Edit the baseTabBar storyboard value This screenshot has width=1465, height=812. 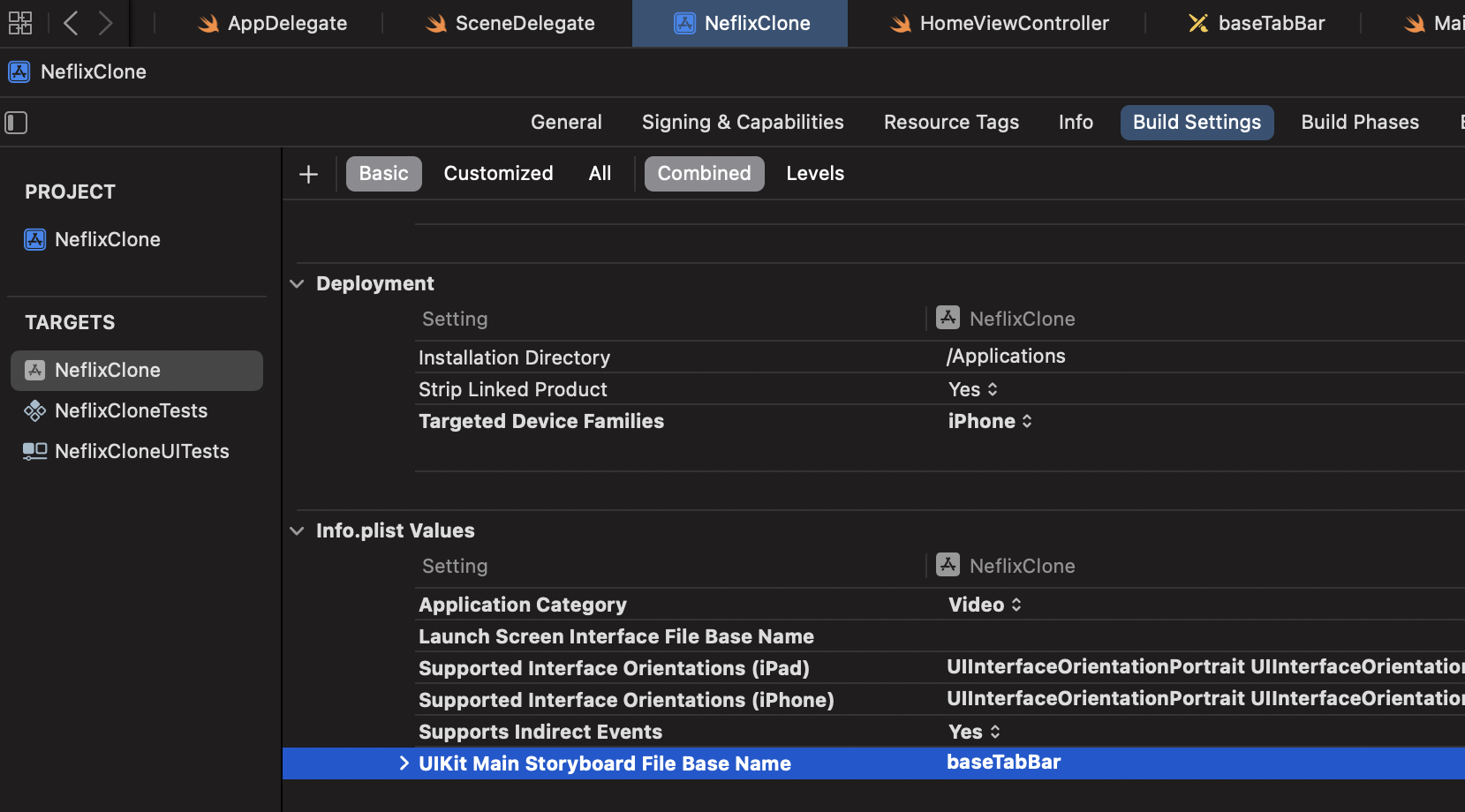point(1004,762)
